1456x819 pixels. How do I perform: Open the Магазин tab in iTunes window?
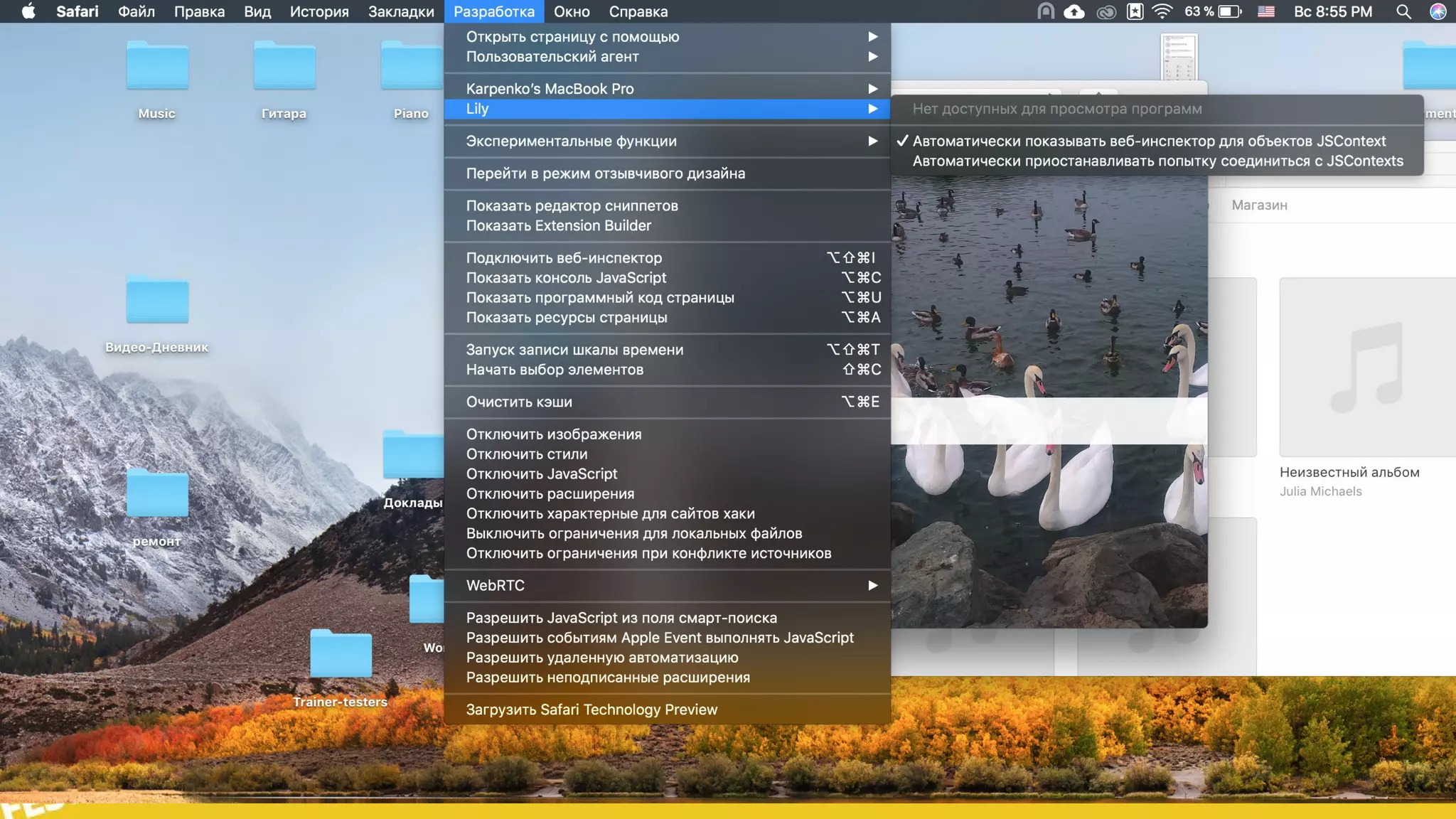click(x=1259, y=205)
